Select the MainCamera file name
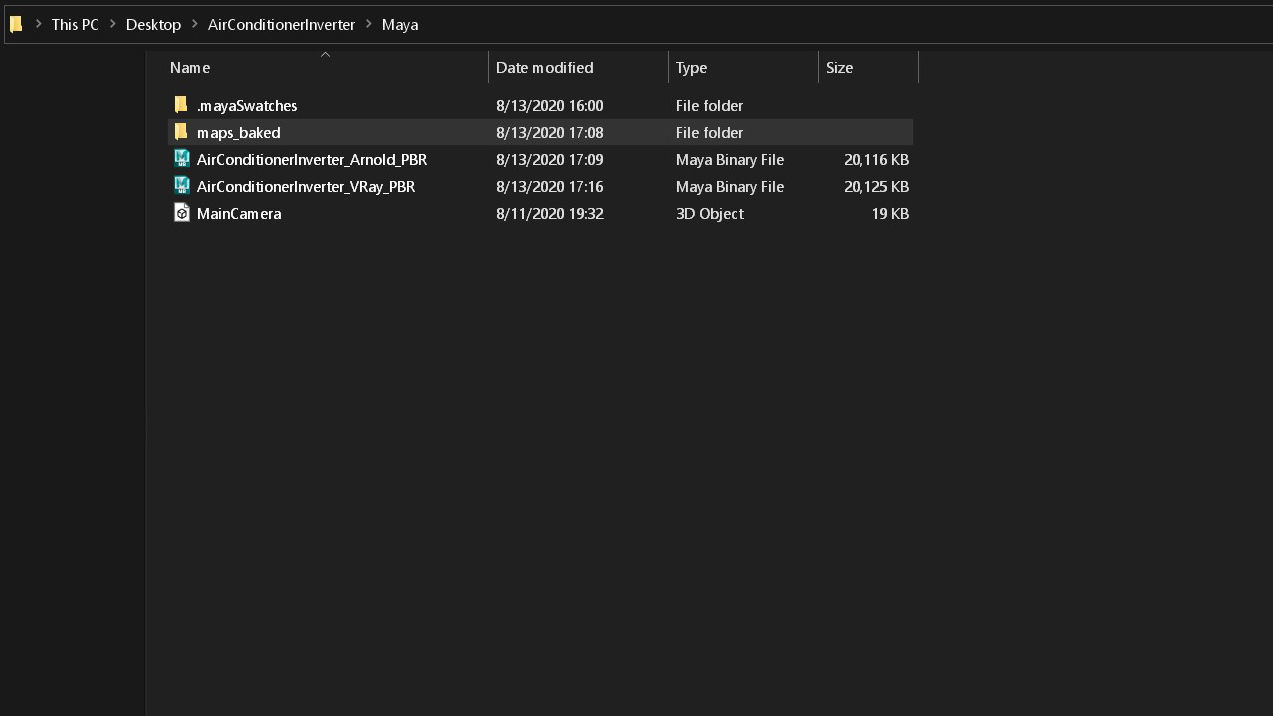1273x716 pixels. click(x=239, y=214)
